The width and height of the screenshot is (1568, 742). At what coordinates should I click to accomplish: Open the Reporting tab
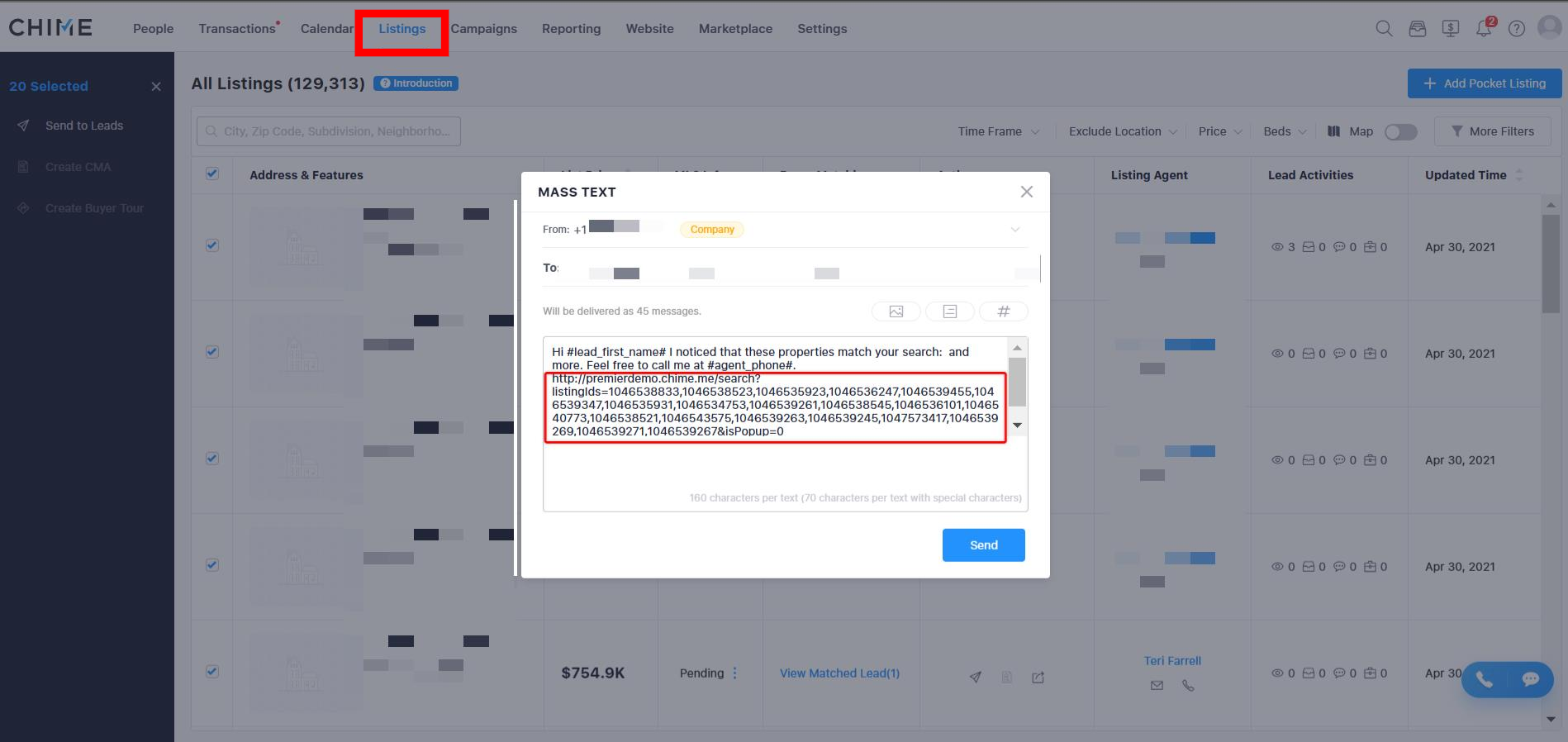[572, 29]
